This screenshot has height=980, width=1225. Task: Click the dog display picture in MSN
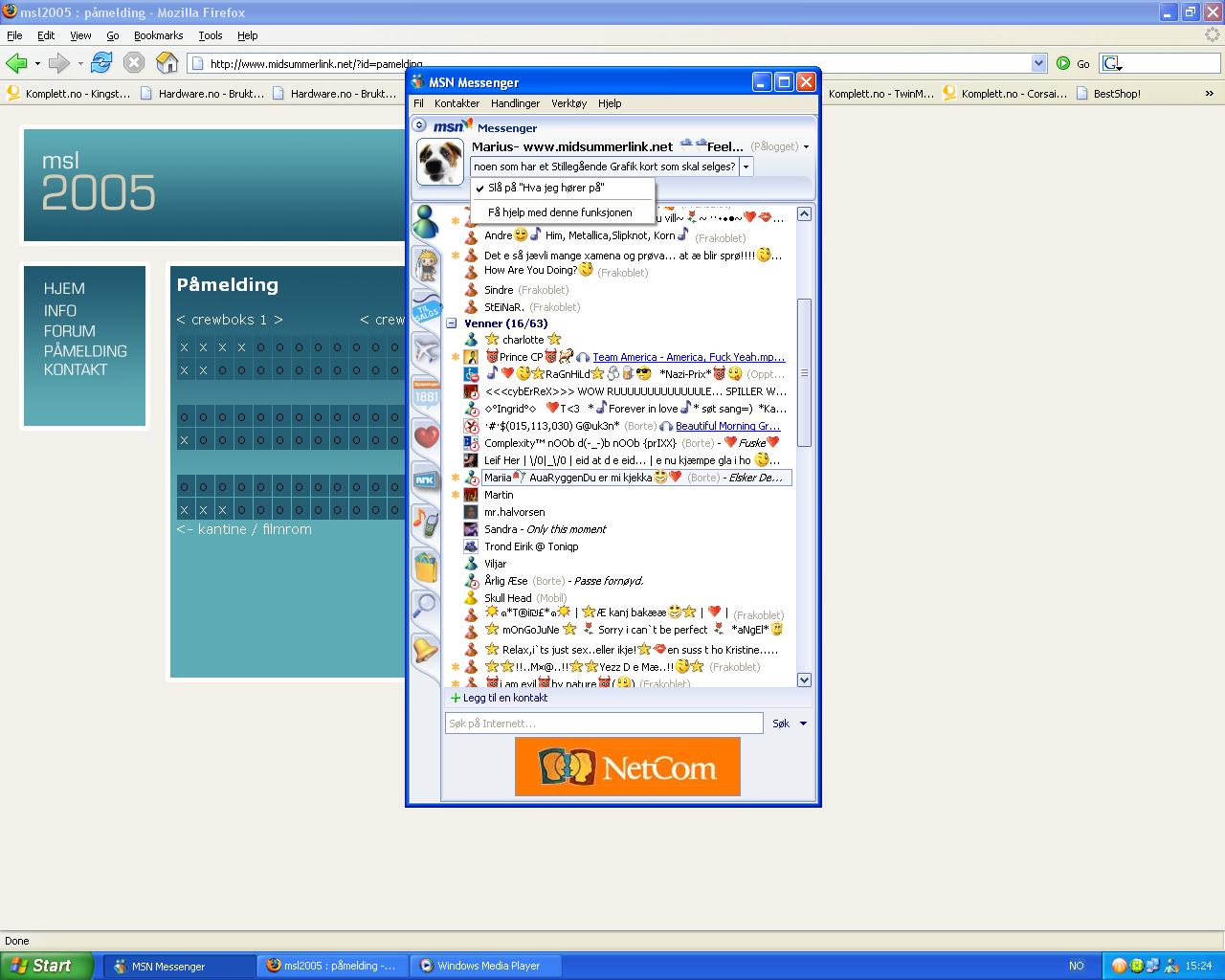point(440,162)
